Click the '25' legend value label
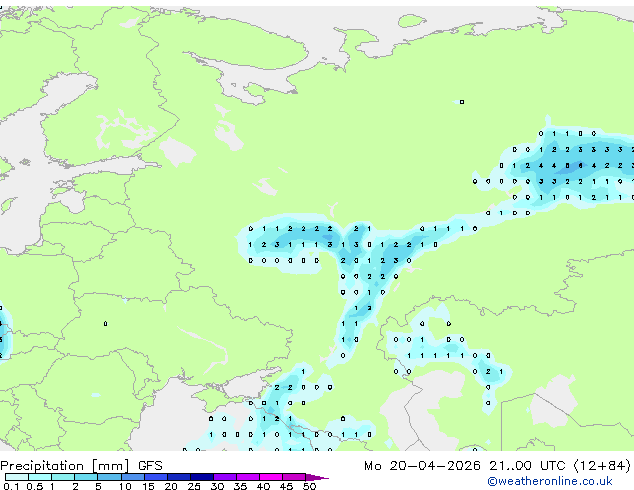 click(194, 486)
